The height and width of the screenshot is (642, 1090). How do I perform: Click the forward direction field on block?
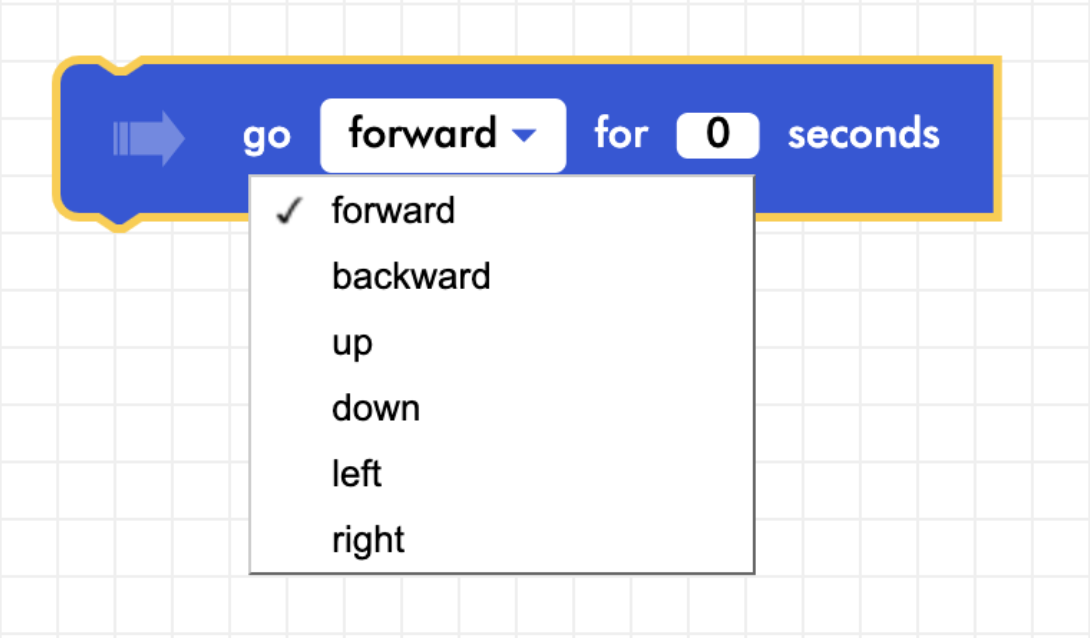(424, 135)
